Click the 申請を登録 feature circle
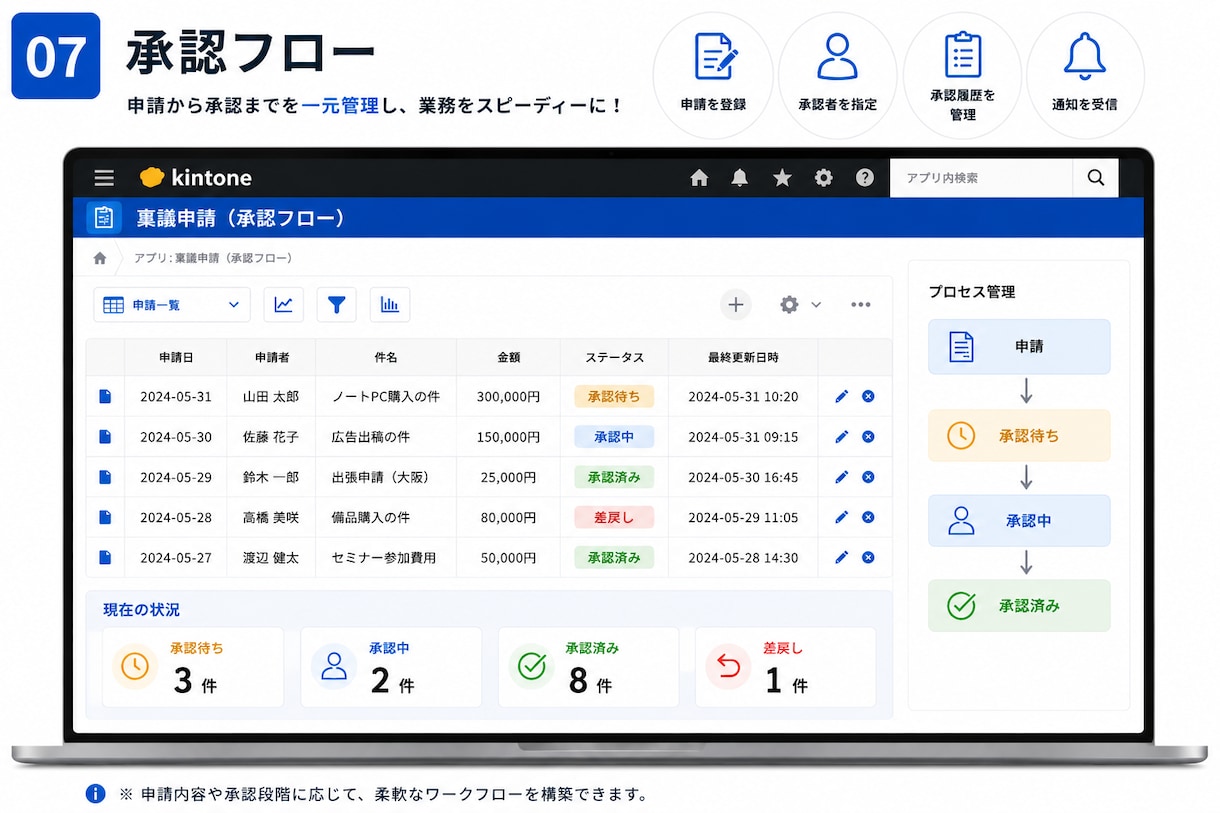Image resolution: width=1220 pixels, height=813 pixels. 713,75
